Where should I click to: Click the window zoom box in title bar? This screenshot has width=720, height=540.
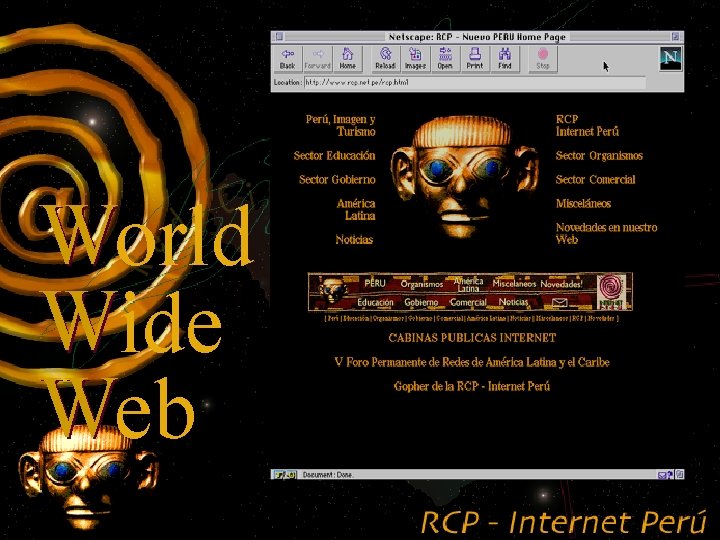[675, 36]
